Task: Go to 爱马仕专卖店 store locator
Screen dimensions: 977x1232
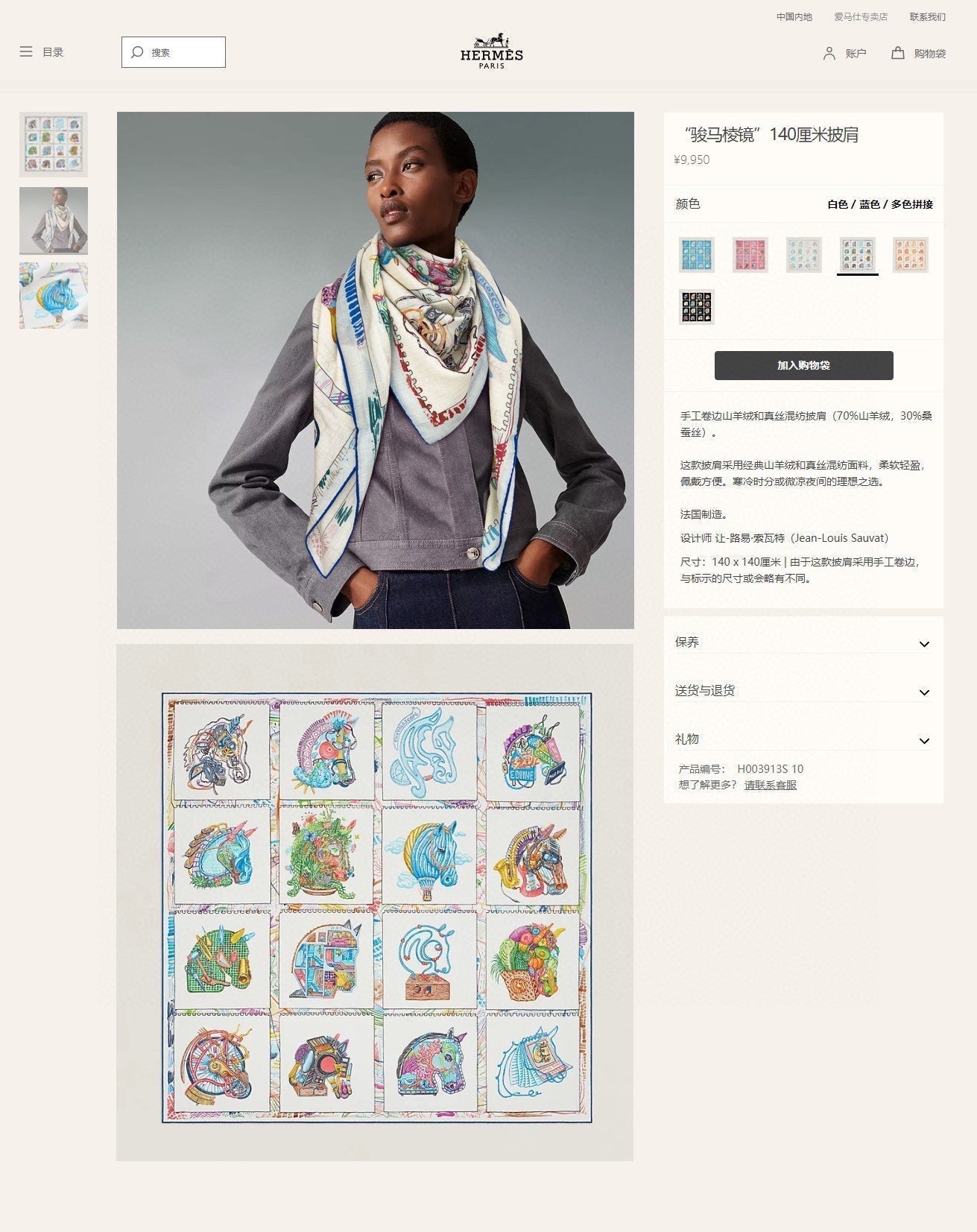Action: (x=861, y=16)
